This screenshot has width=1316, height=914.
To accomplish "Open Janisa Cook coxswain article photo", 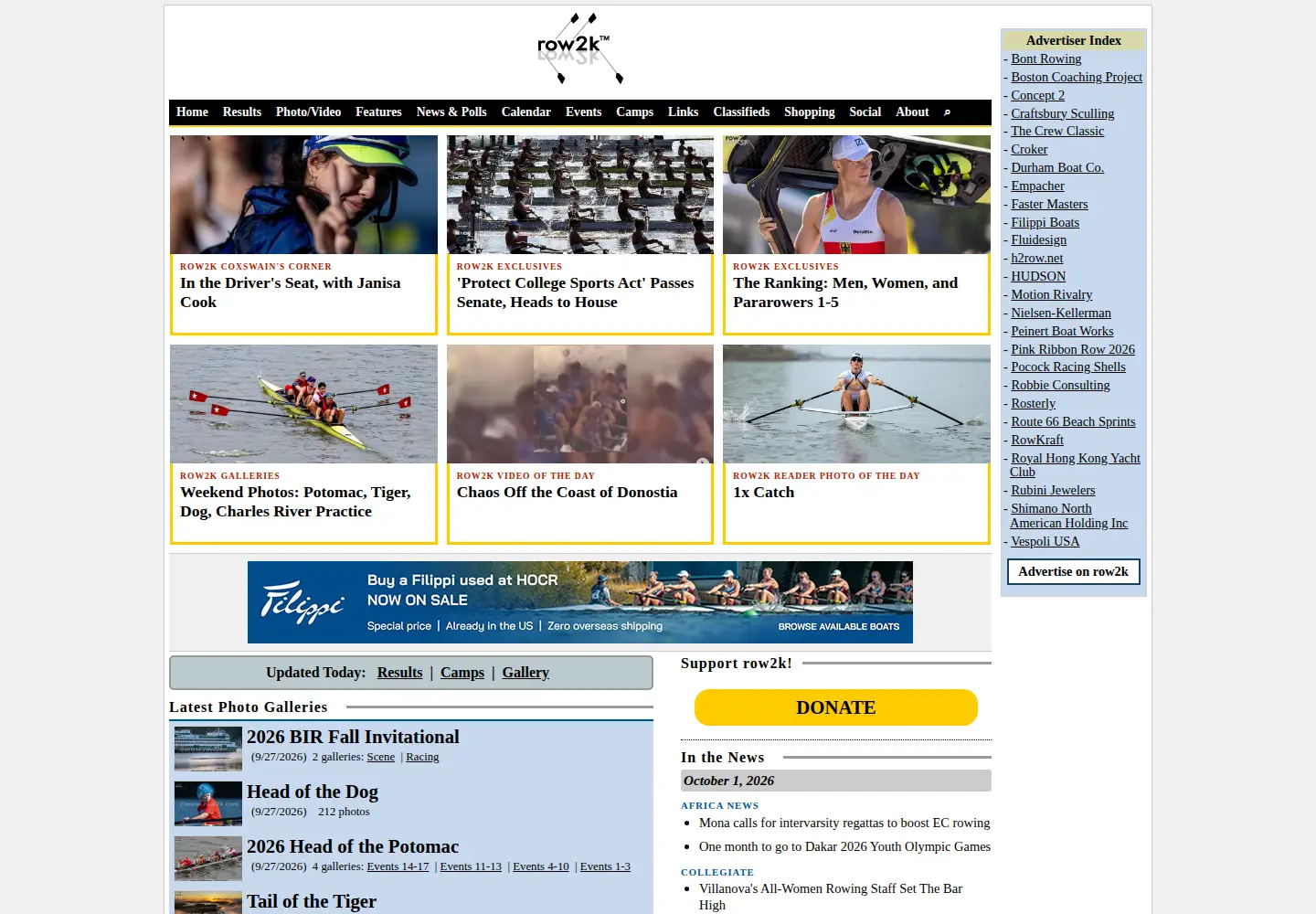I will [x=303, y=195].
